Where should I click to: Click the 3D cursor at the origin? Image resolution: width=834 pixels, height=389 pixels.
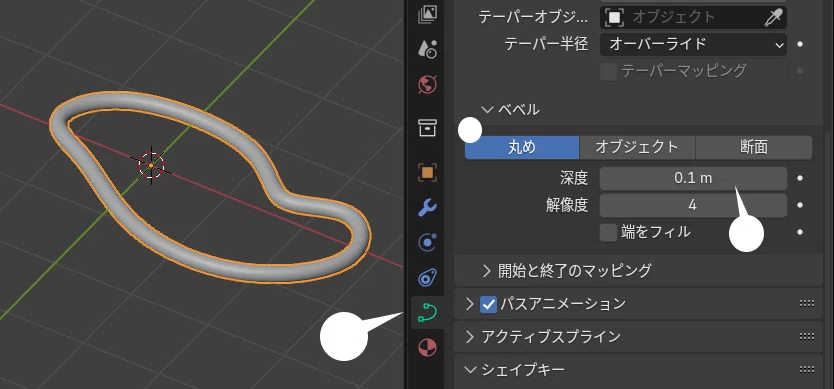152,165
